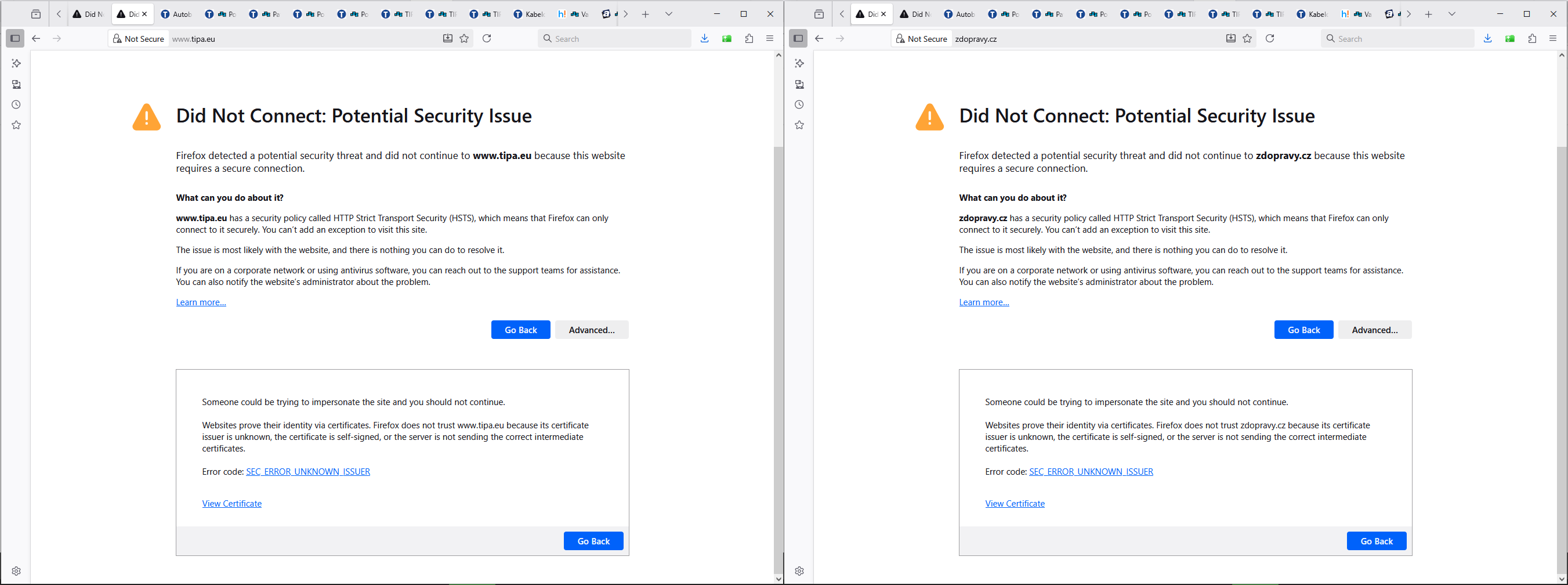The width and height of the screenshot is (1568, 585).
Task: Open bookmarks star icon in zdopravy.cz window sidebar
Action: pos(799,125)
